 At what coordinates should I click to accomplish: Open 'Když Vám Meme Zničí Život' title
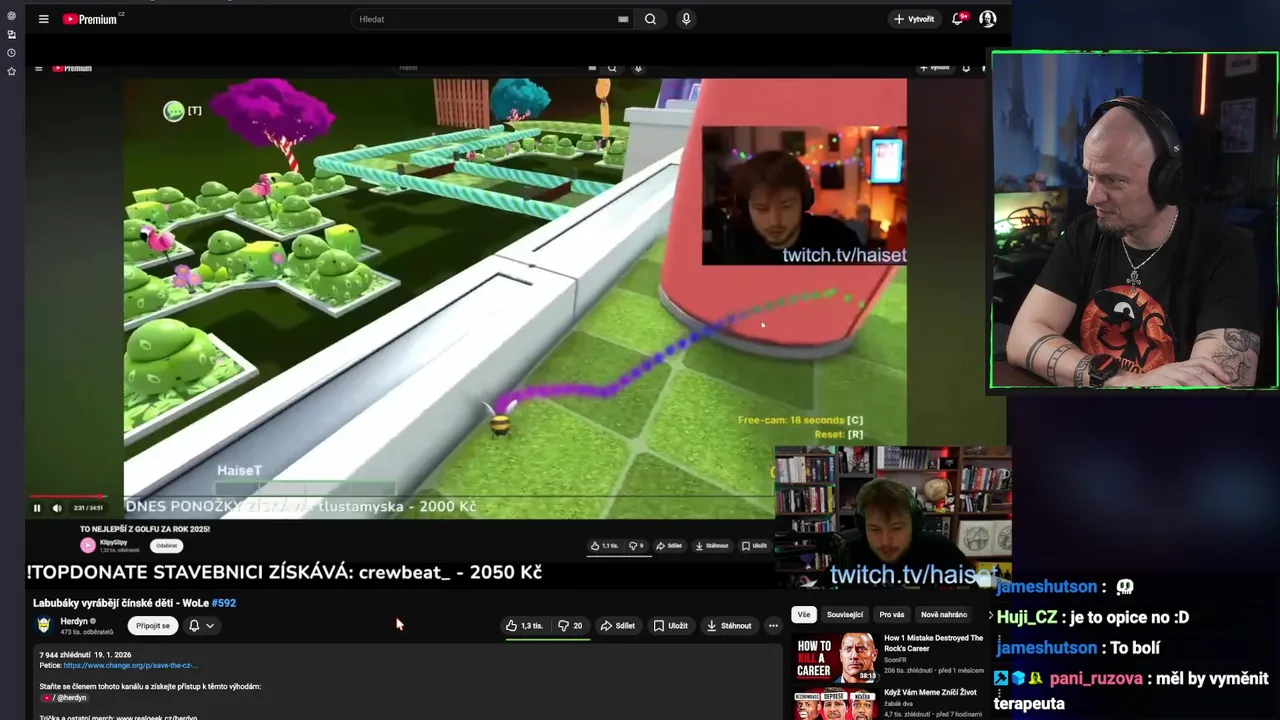tap(930, 692)
